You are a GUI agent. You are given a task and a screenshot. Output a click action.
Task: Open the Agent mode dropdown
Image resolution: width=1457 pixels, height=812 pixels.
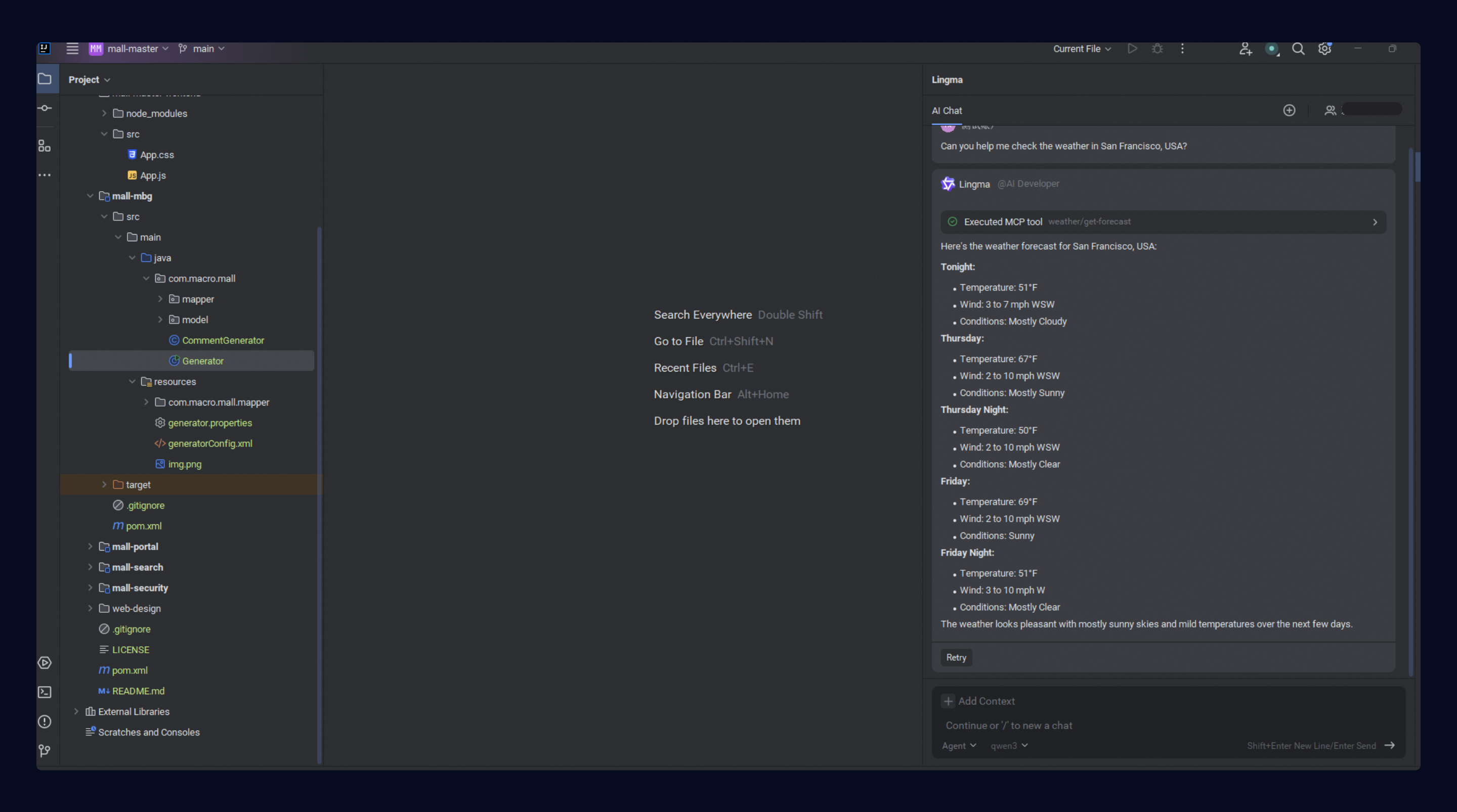coord(959,746)
